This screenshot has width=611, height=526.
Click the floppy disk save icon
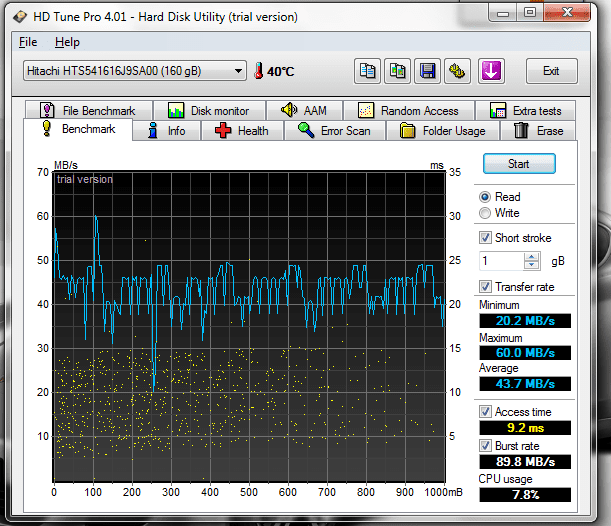click(429, 71)
